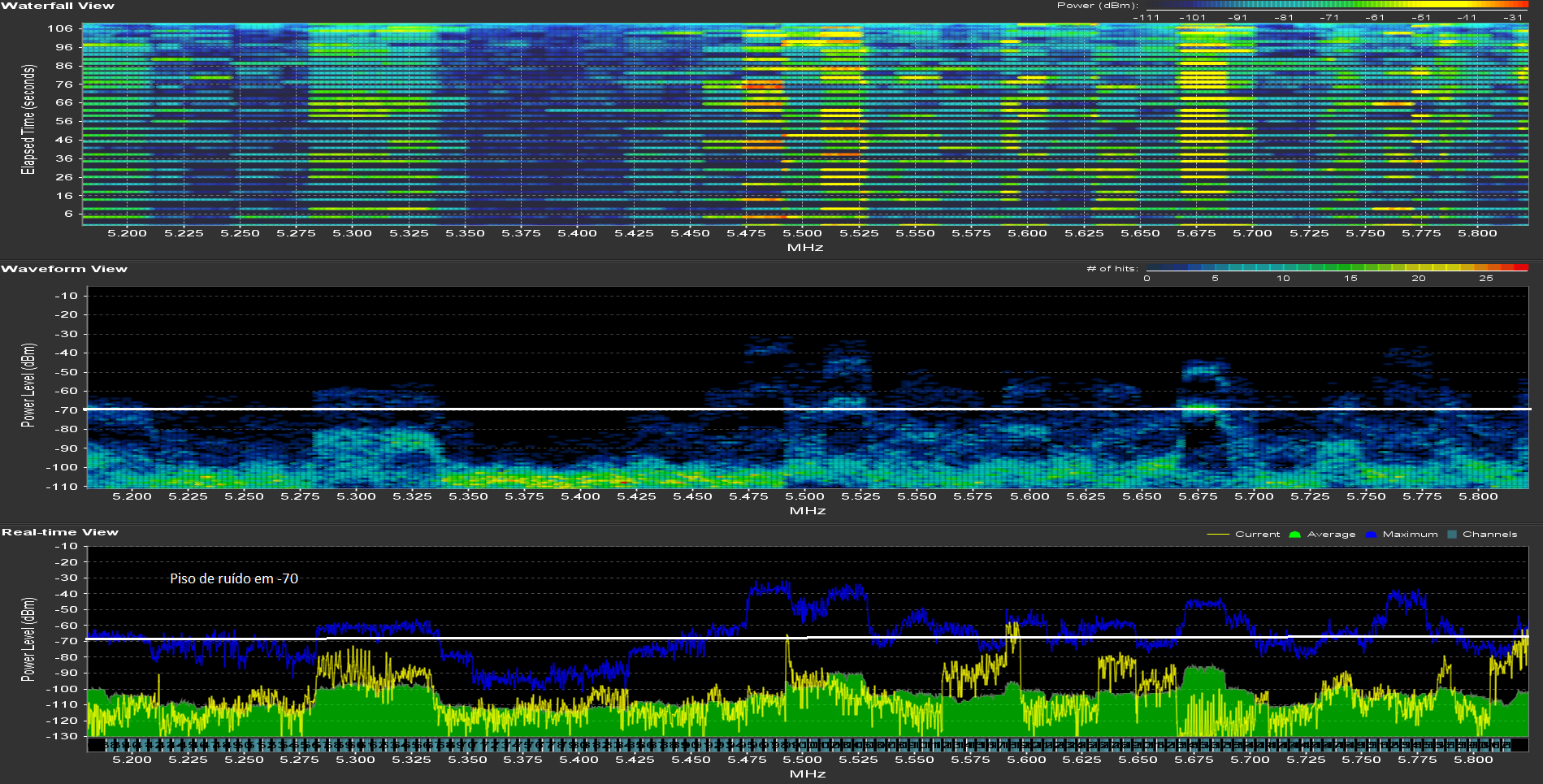Click the blue Maximum legend icon
The height and width of the screenshot is (784, 1543).
tap(1371, 535)
